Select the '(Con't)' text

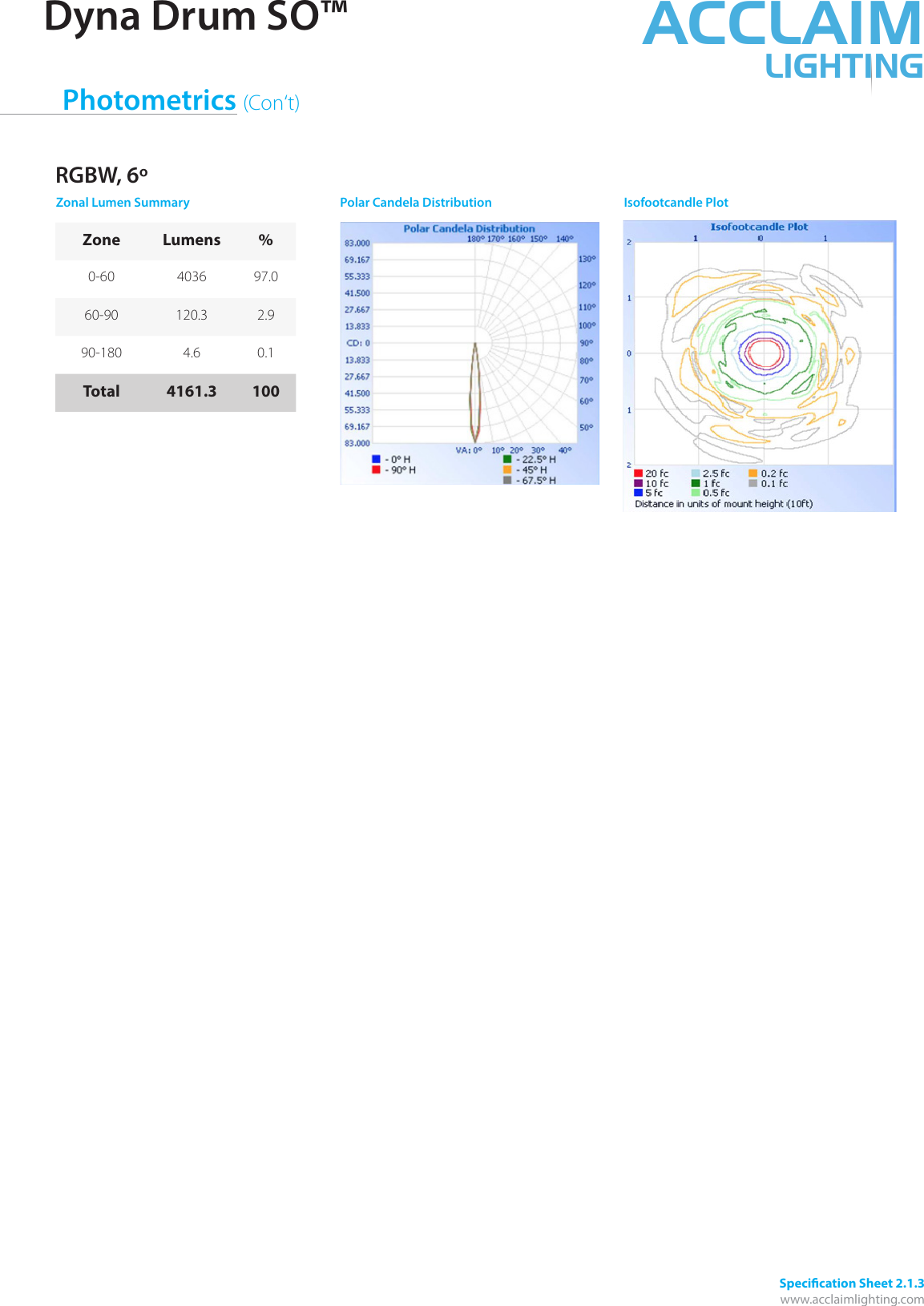pyautogui.click(x=272, y=103)
